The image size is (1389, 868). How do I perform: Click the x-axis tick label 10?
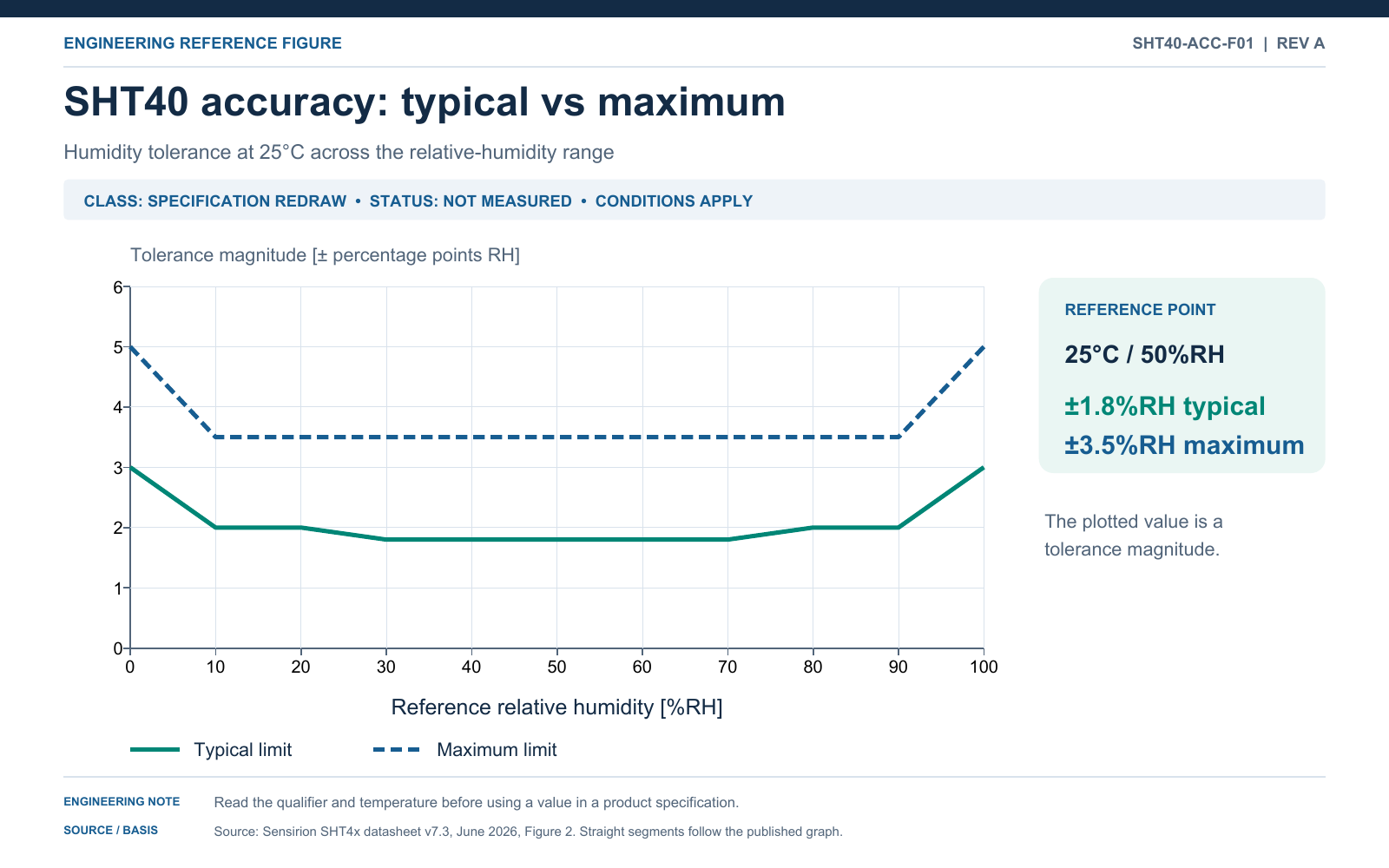[215, 667]
